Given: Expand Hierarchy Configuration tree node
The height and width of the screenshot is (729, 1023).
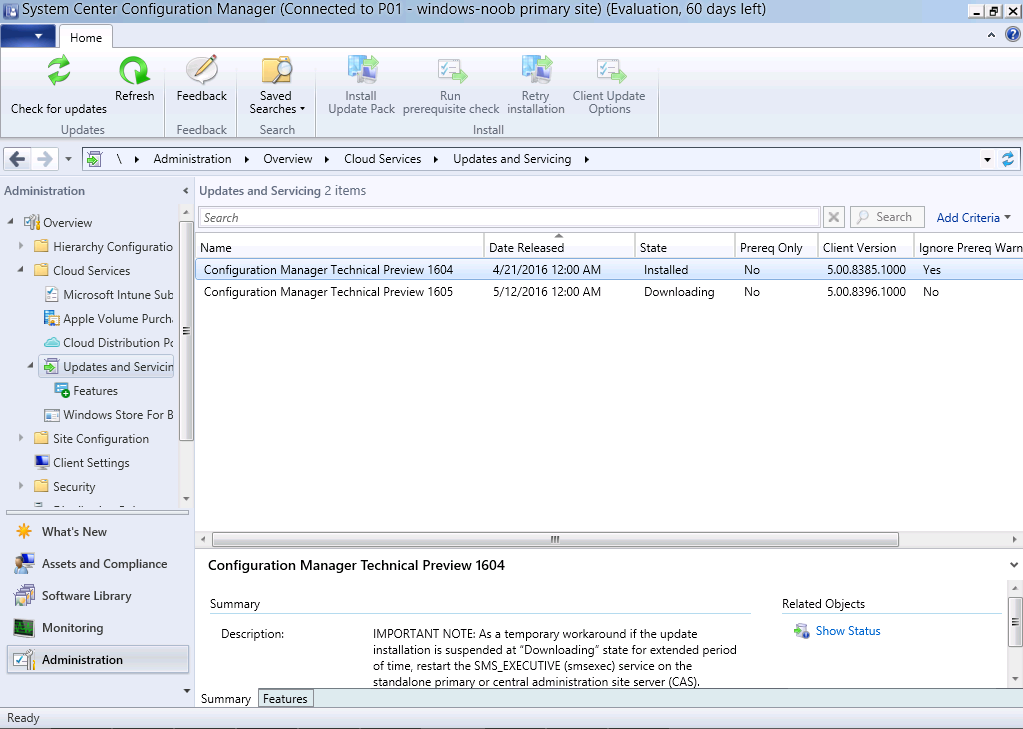Looking at the screenshot, I should coord(21,246).
